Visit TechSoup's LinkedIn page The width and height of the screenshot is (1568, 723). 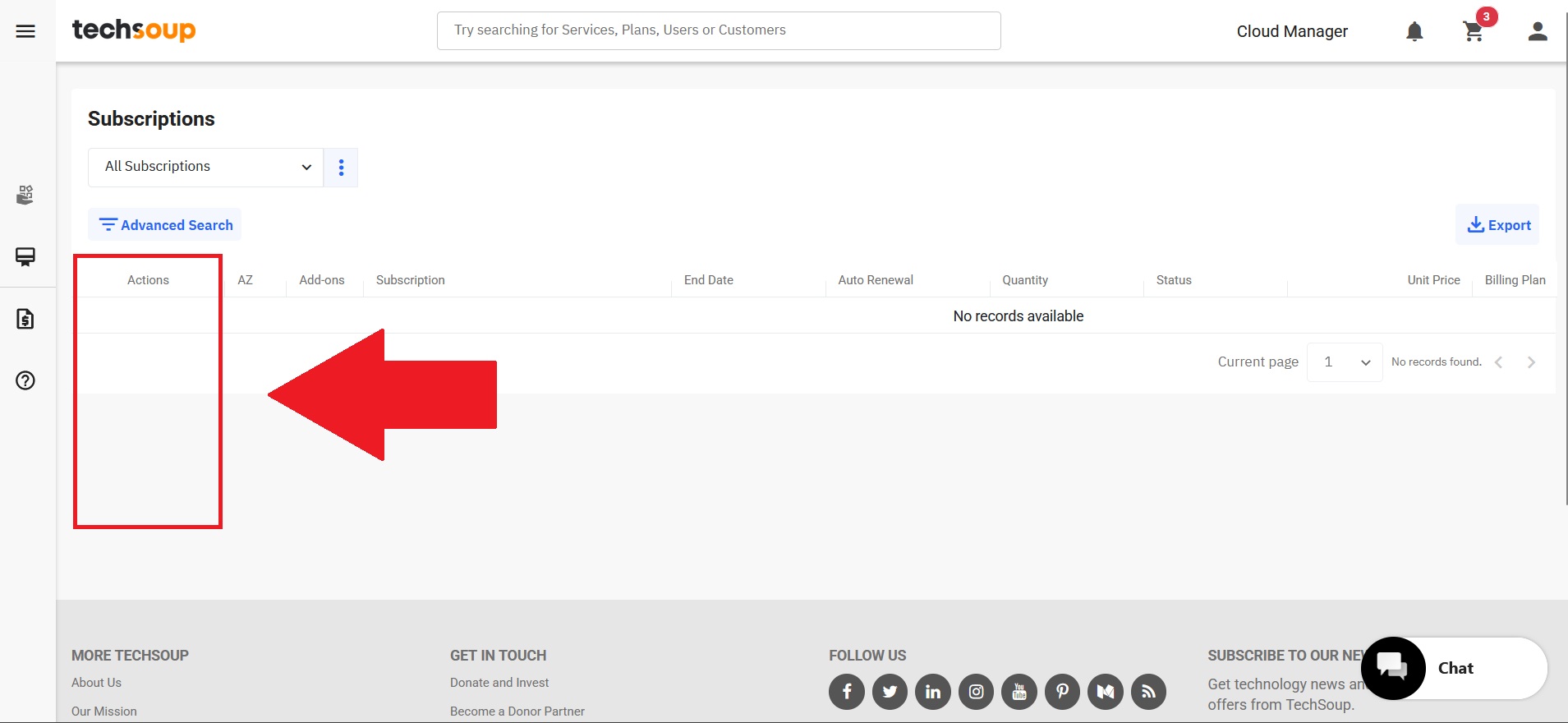pyautogui.click(x=933, y=692)
